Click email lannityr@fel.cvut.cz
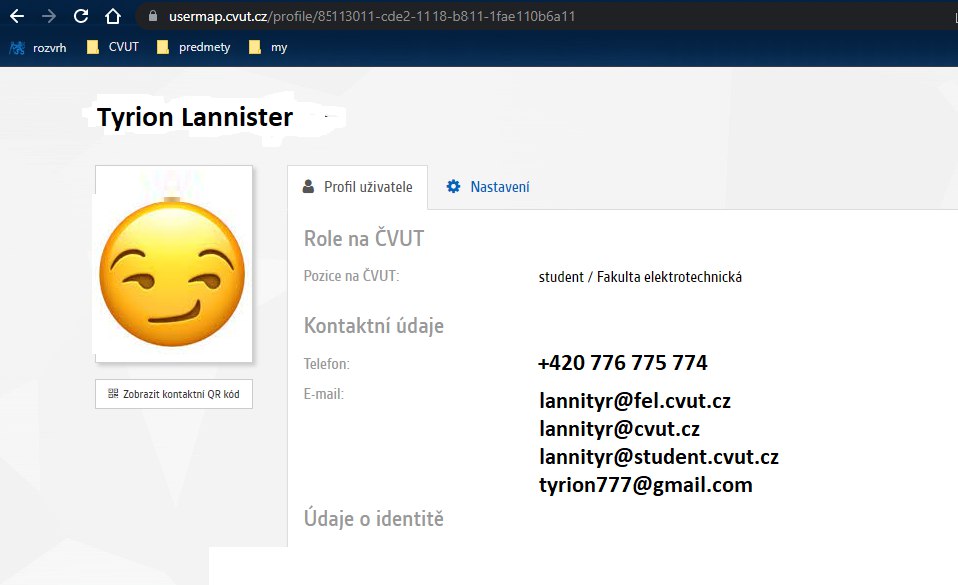Screen dimensions: 958x585 click(x=635, y=401)
